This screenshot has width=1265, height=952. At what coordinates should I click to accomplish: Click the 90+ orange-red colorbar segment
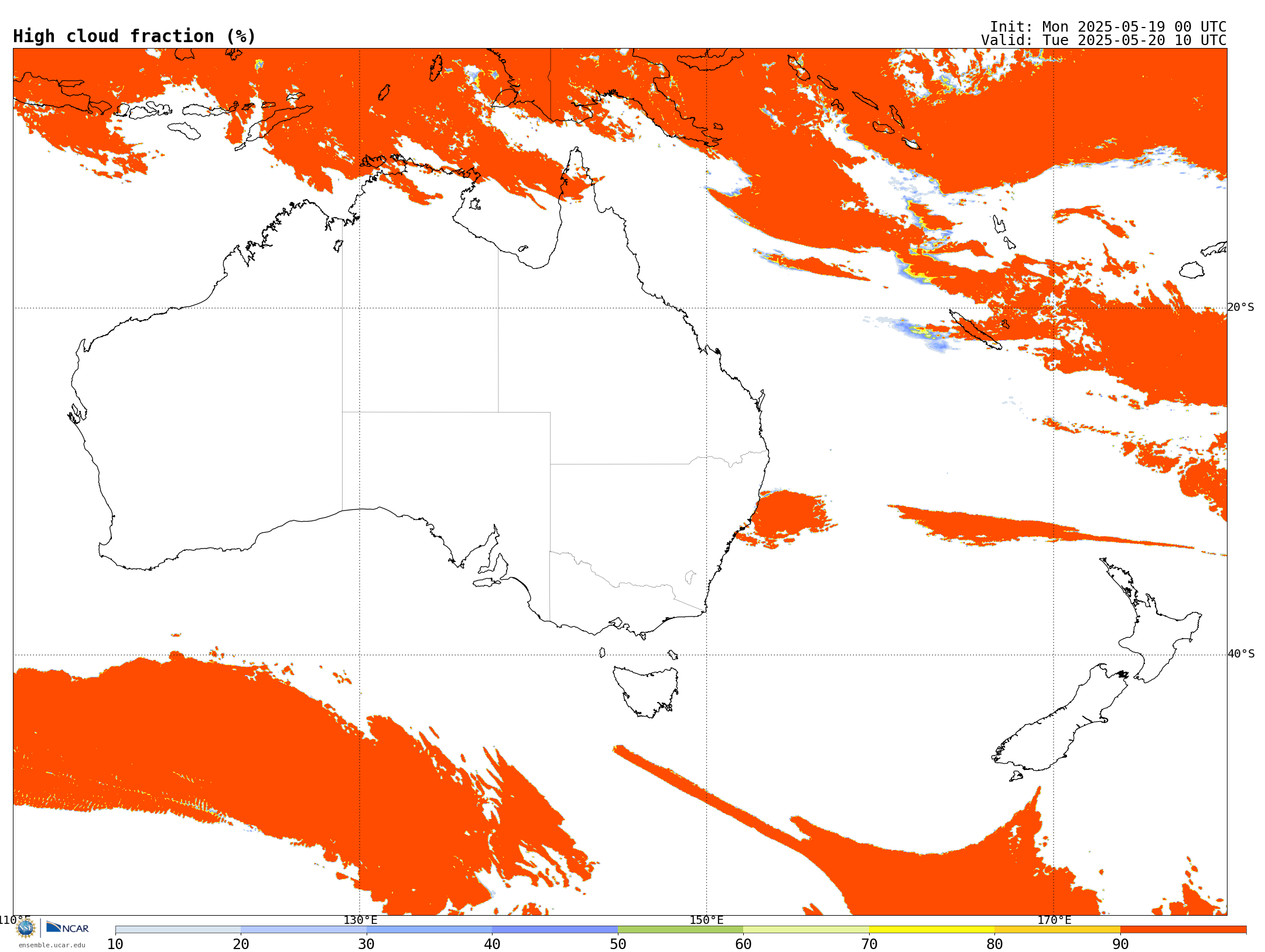point(1183,930)
